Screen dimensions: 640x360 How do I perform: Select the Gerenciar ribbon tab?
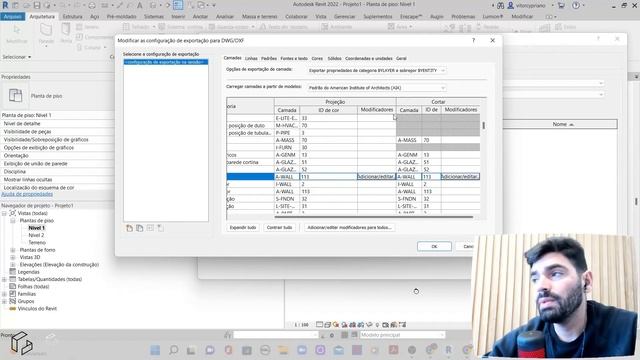click(x=344, y=16)
